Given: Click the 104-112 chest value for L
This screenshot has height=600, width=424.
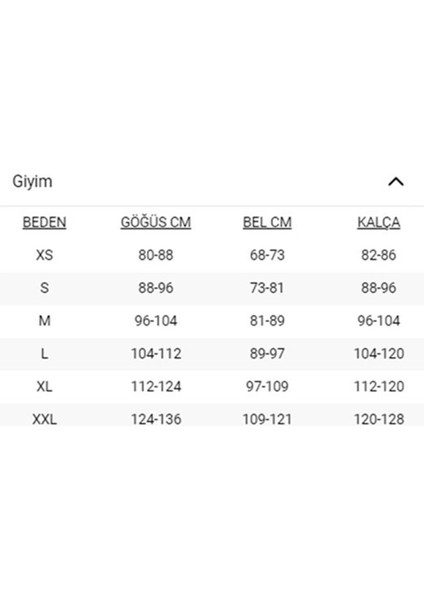Looking at the screenshot, I should [156, 354].
